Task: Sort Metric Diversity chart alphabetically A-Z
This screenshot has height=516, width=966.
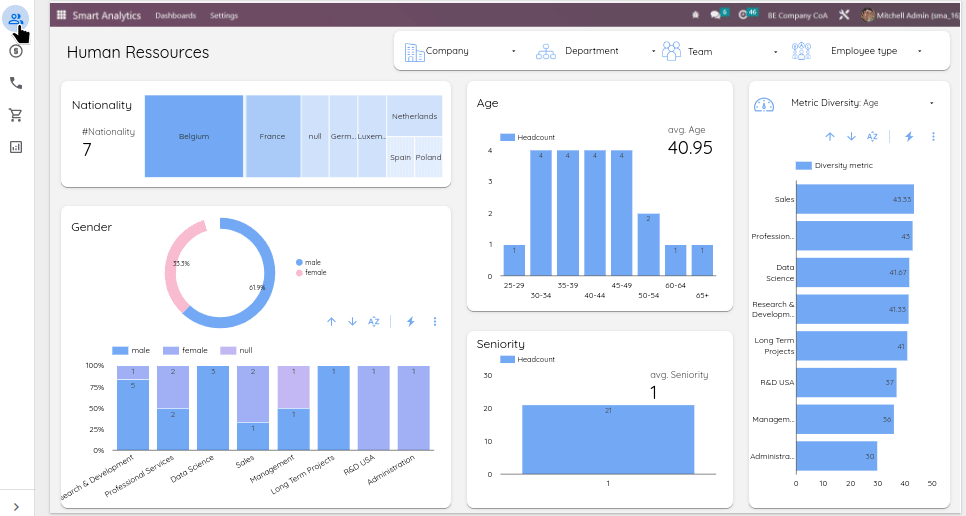Action: point(872,136)
